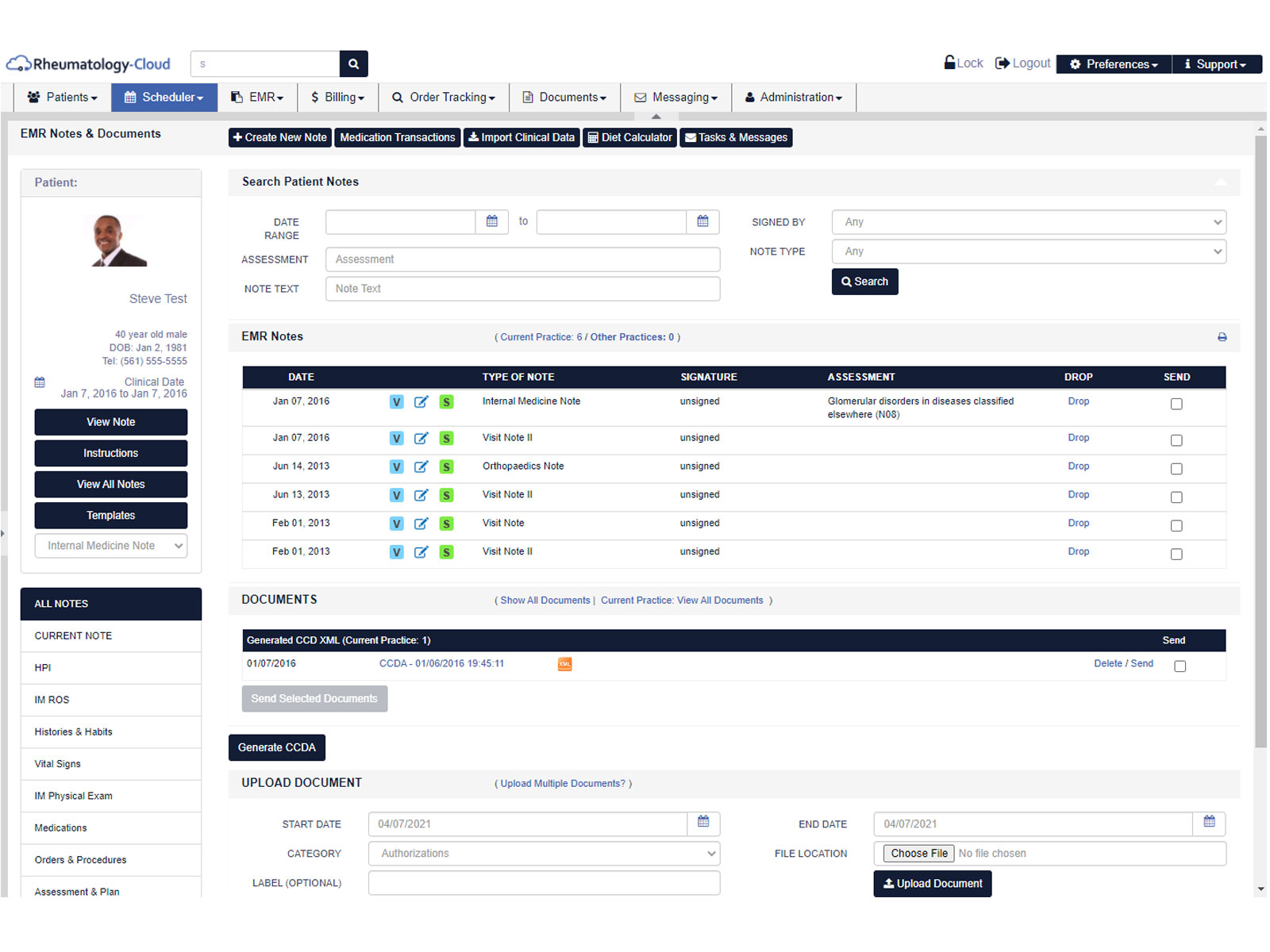The width and height of the screenshot is (1270, 952).
Task: Click green S icon for Jun 13 Visit Note II
Action: 447,495
